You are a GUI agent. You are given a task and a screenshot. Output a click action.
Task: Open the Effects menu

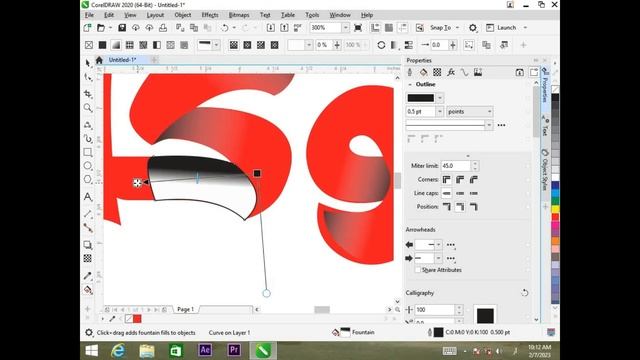pos(210,15)
